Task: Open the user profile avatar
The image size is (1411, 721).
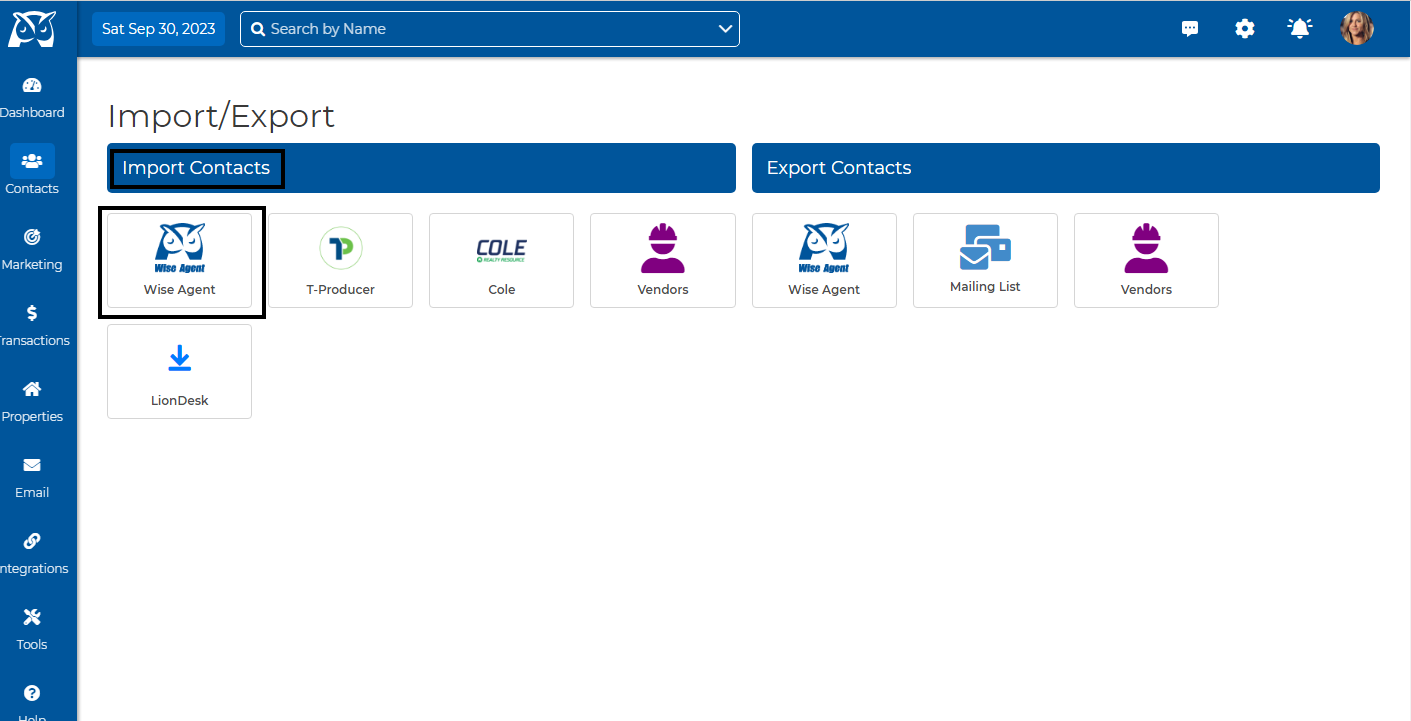Action: click(x=1357, y=28)
